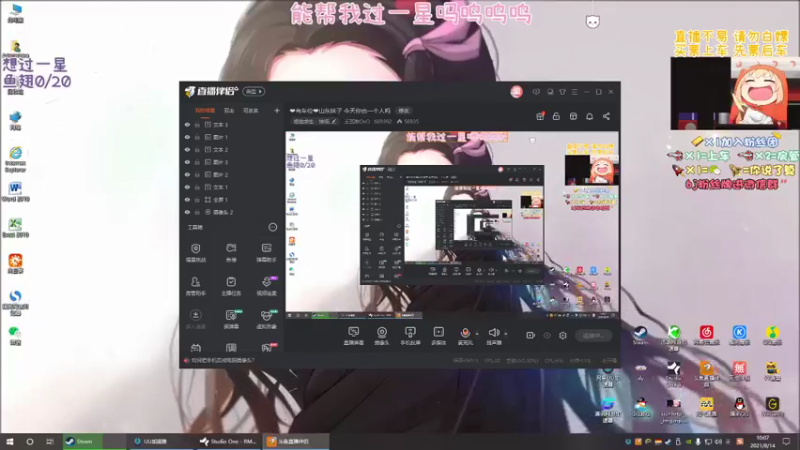Image resolution: width=800 pixels, height=450 pixels.
Task: Hide the 文本 2 layer via eye icon
Action: pos(187,150)
